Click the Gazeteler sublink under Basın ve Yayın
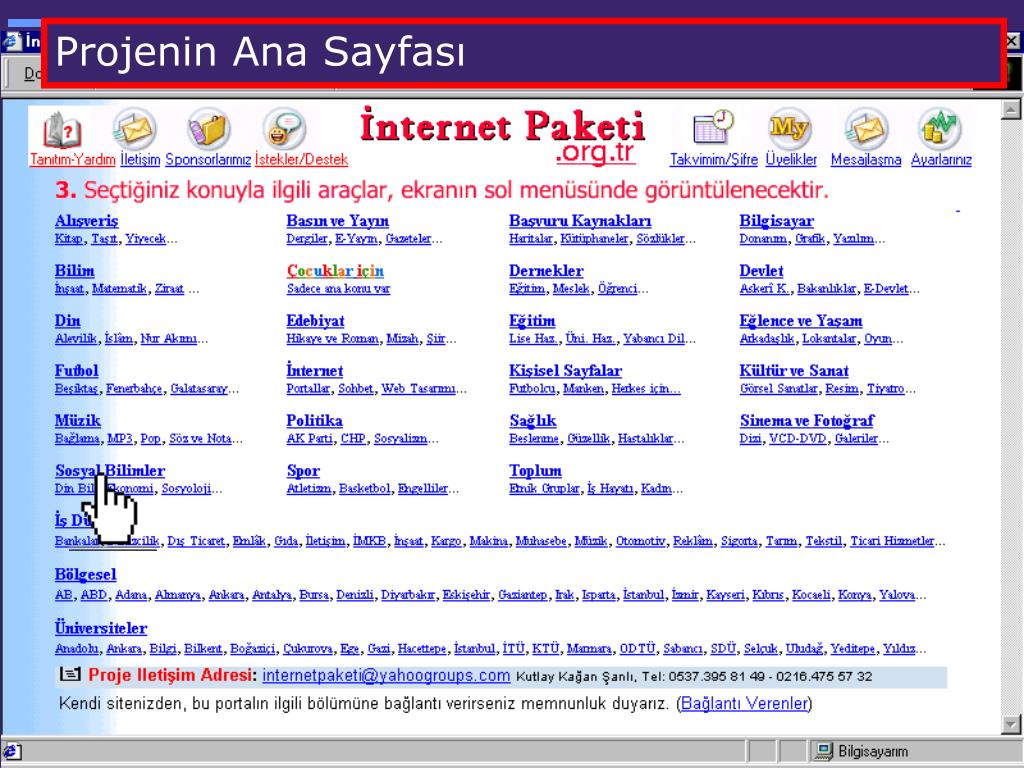This screenshot has width=1024, height=768. coord(408,238)
